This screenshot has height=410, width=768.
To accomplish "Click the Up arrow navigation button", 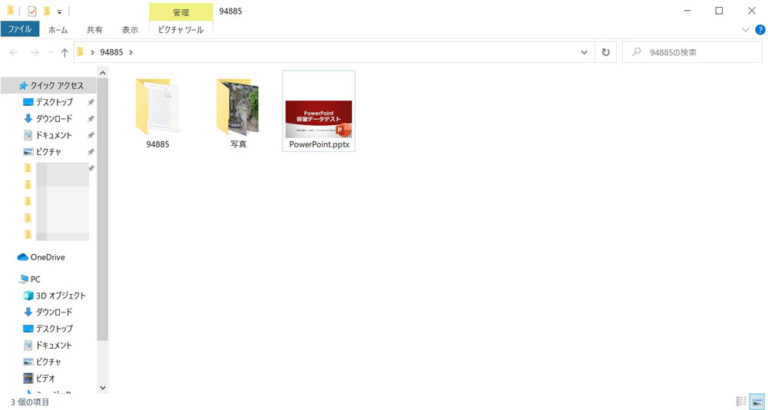I will point(65,52).
